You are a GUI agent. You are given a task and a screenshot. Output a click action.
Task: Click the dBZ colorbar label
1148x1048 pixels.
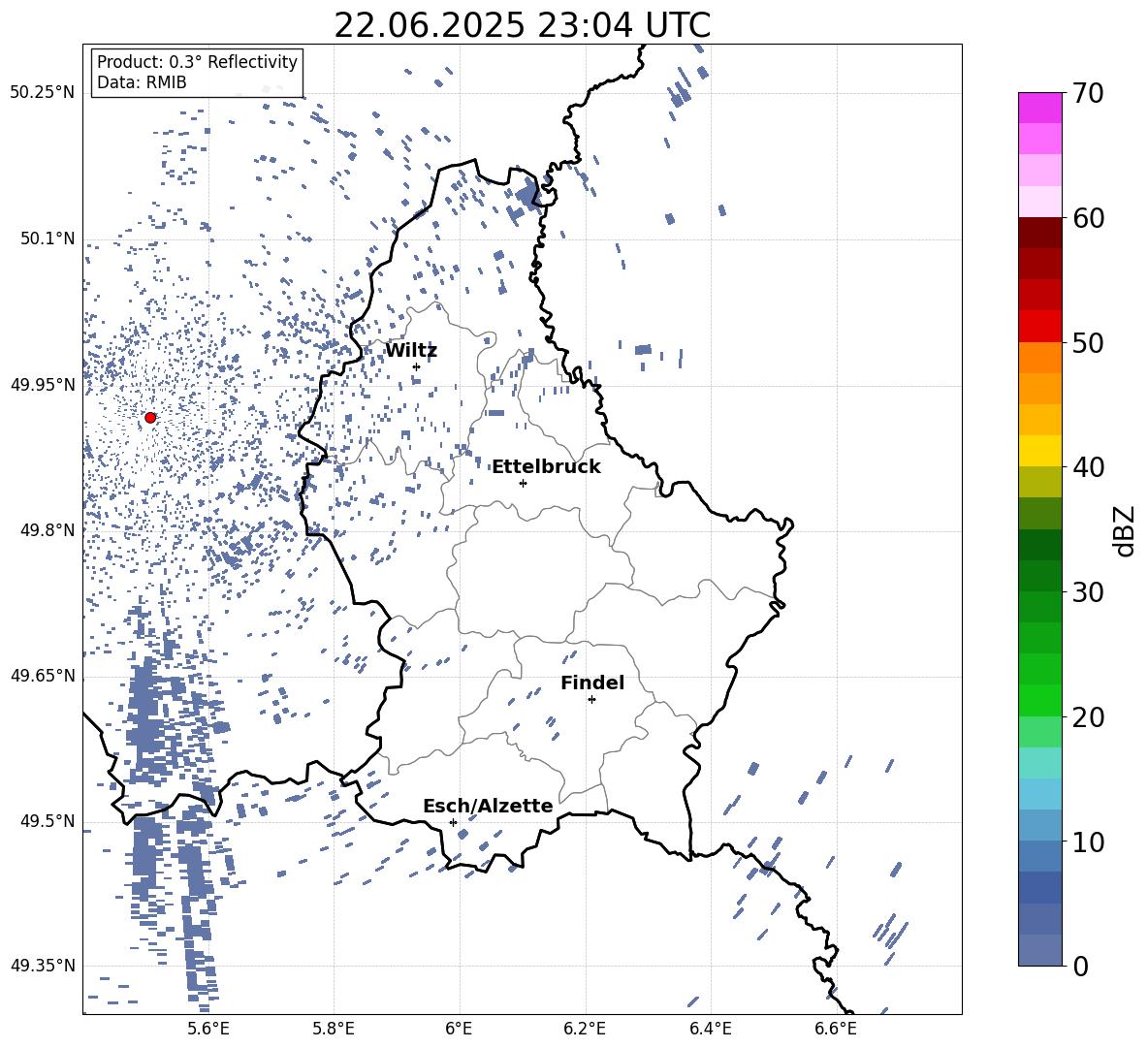pos(1126,530)
